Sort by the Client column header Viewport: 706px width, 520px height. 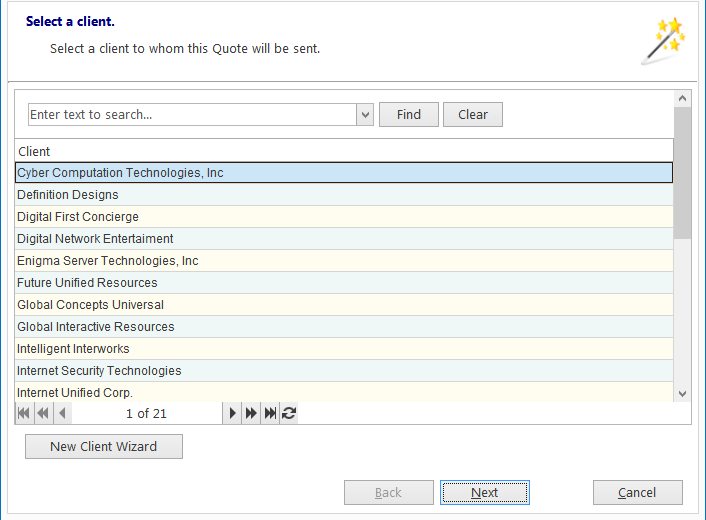click(344, 151)
